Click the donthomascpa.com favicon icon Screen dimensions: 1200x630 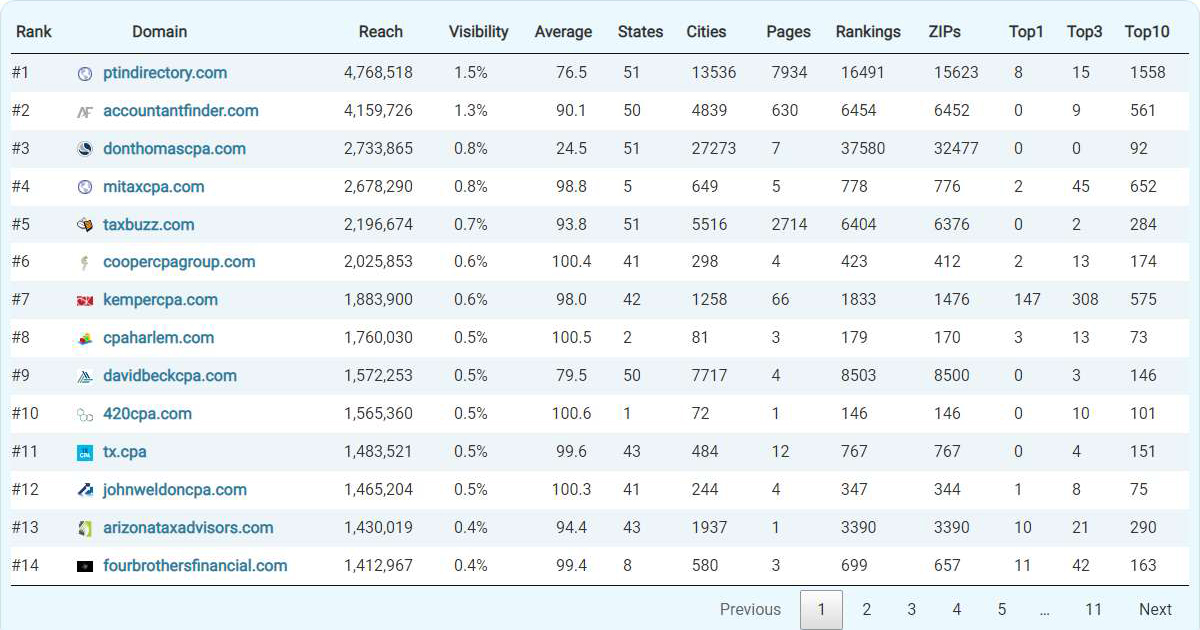click(x=85, y=149)
